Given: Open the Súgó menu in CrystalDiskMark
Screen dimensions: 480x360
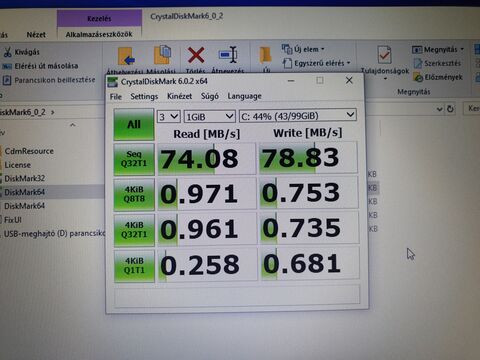Looking at the screenshot, I should 210,96.
